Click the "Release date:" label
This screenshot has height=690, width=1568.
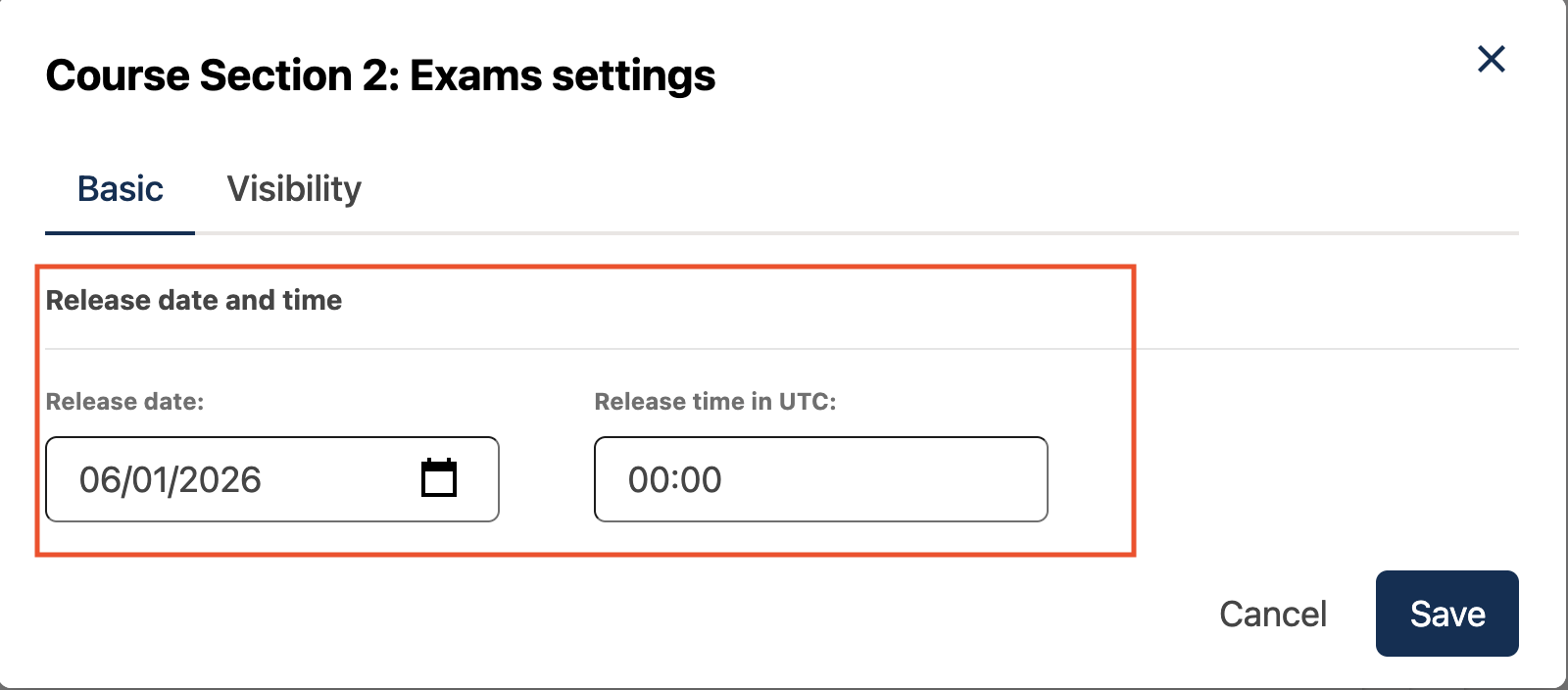124,402
